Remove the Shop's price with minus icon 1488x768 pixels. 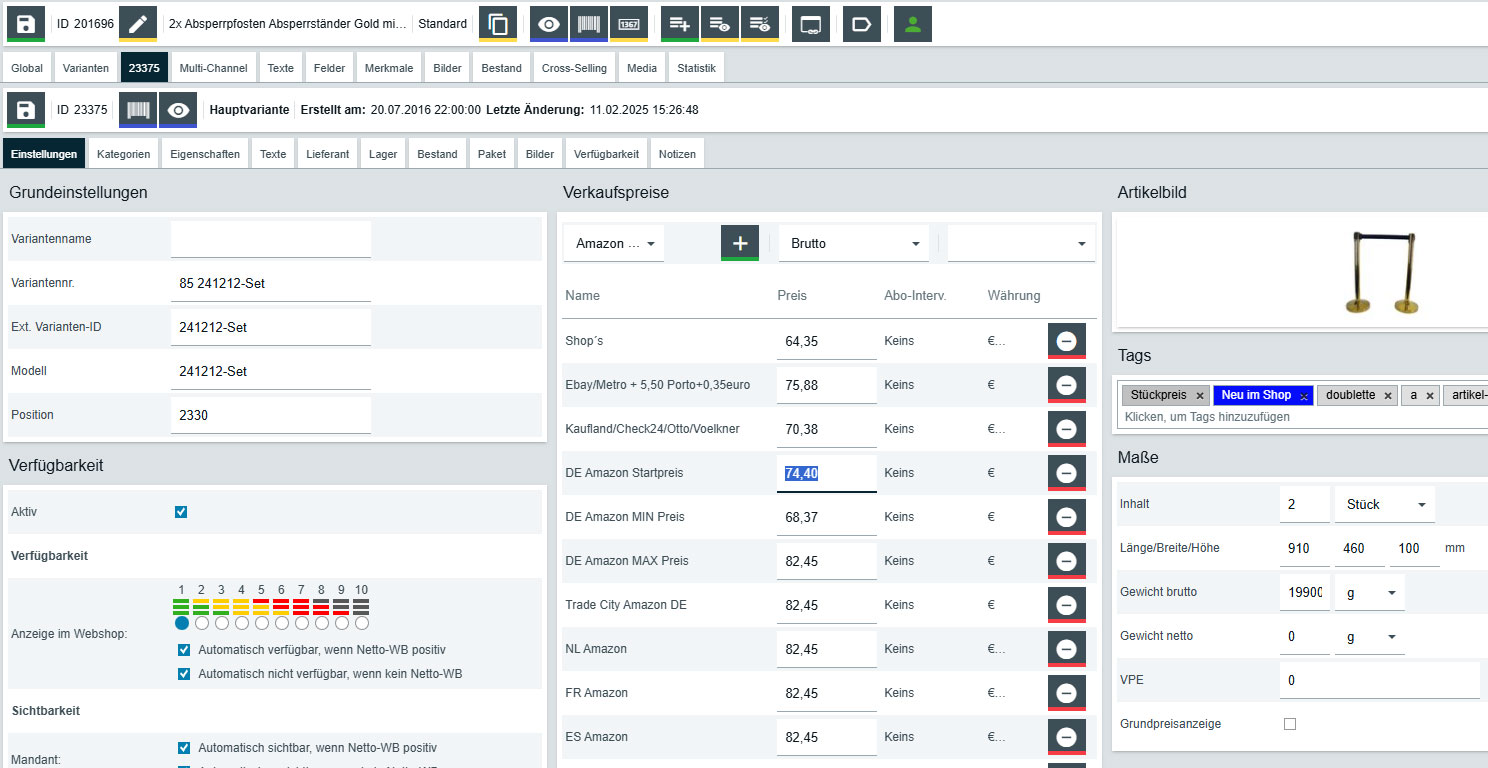[x=1066, y=341]
